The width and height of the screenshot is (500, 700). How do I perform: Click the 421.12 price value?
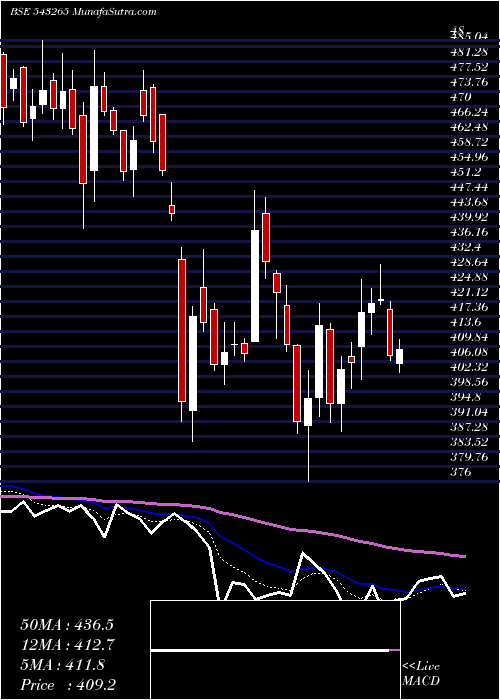coord(469,292)
